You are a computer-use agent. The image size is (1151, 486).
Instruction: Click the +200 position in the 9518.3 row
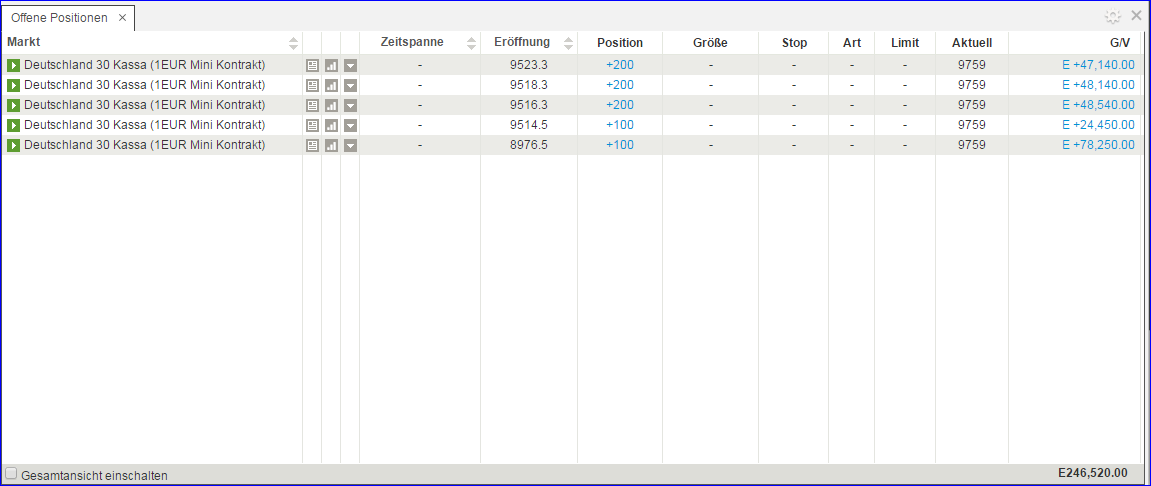(620, 84)
